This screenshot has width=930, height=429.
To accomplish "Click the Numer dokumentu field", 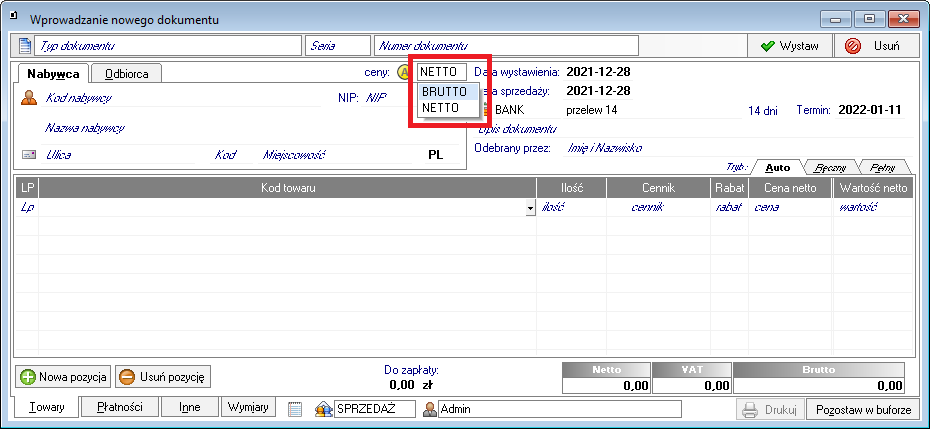I will [505, 46].
